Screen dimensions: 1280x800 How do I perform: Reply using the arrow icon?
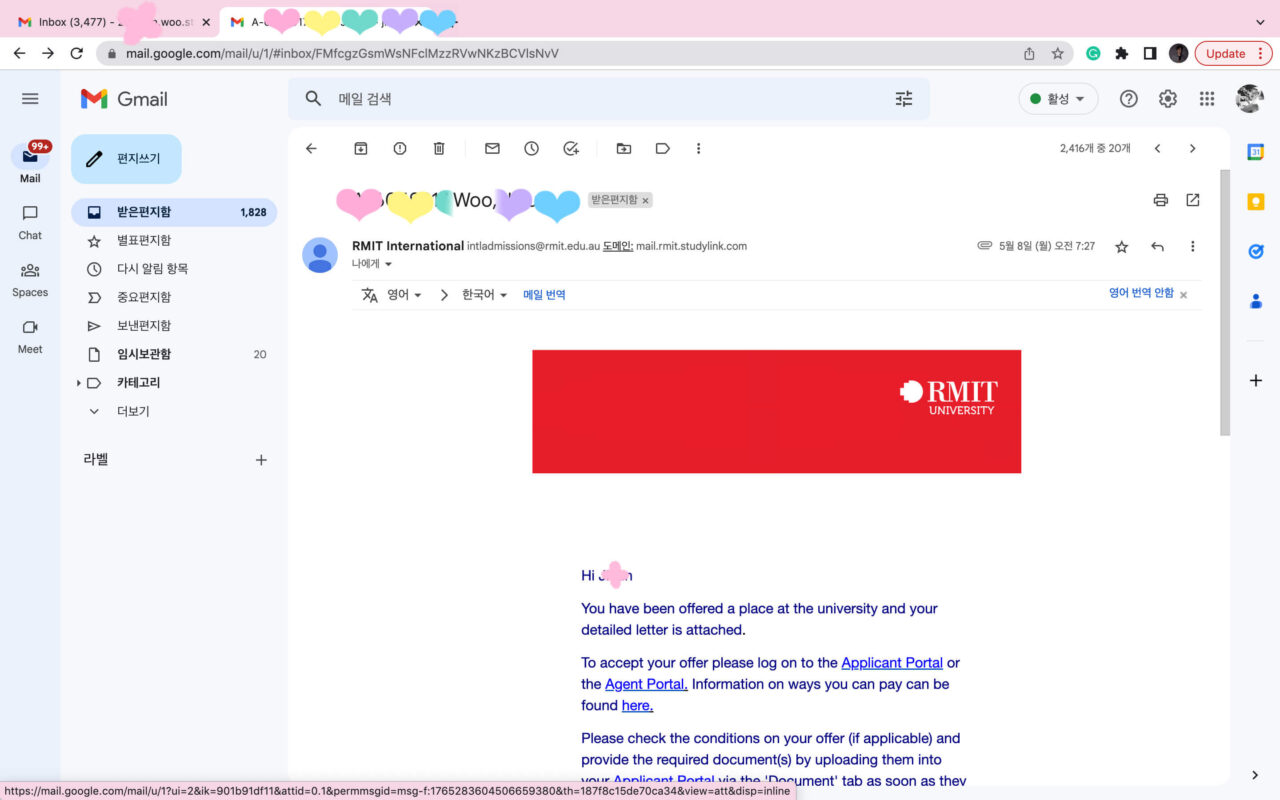[1157, 247]
